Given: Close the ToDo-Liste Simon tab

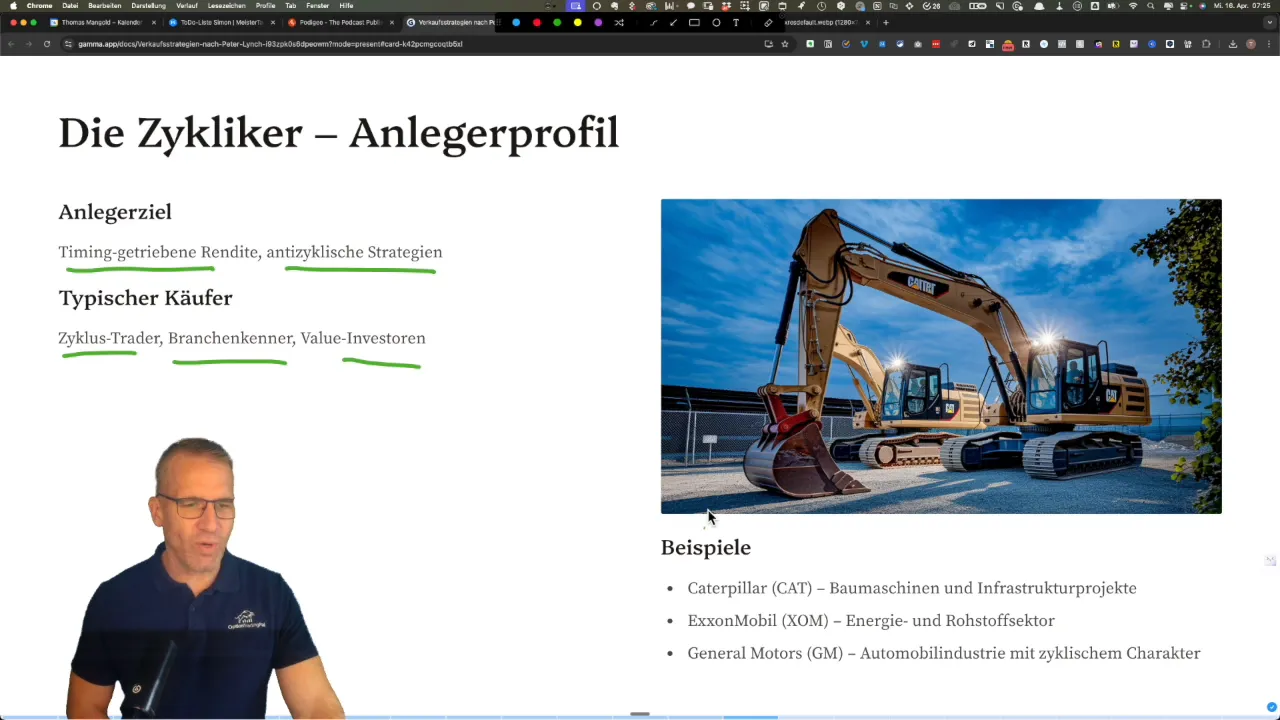Looking at the screenshot, I should click(x=272, y=22).
